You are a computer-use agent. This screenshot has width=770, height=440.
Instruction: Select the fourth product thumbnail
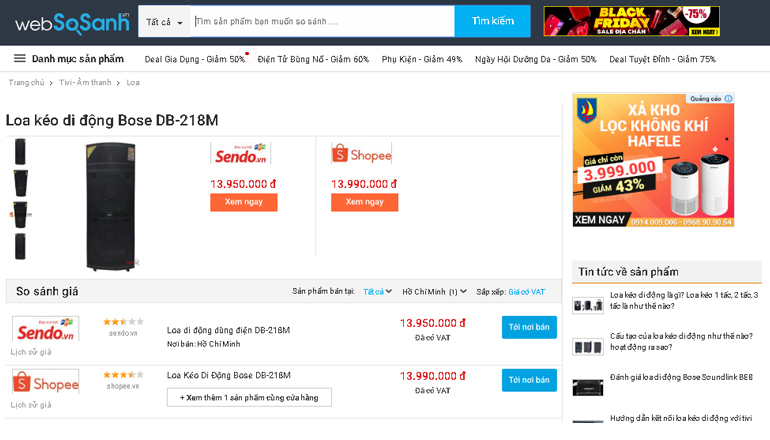click(x=20, y=246)
